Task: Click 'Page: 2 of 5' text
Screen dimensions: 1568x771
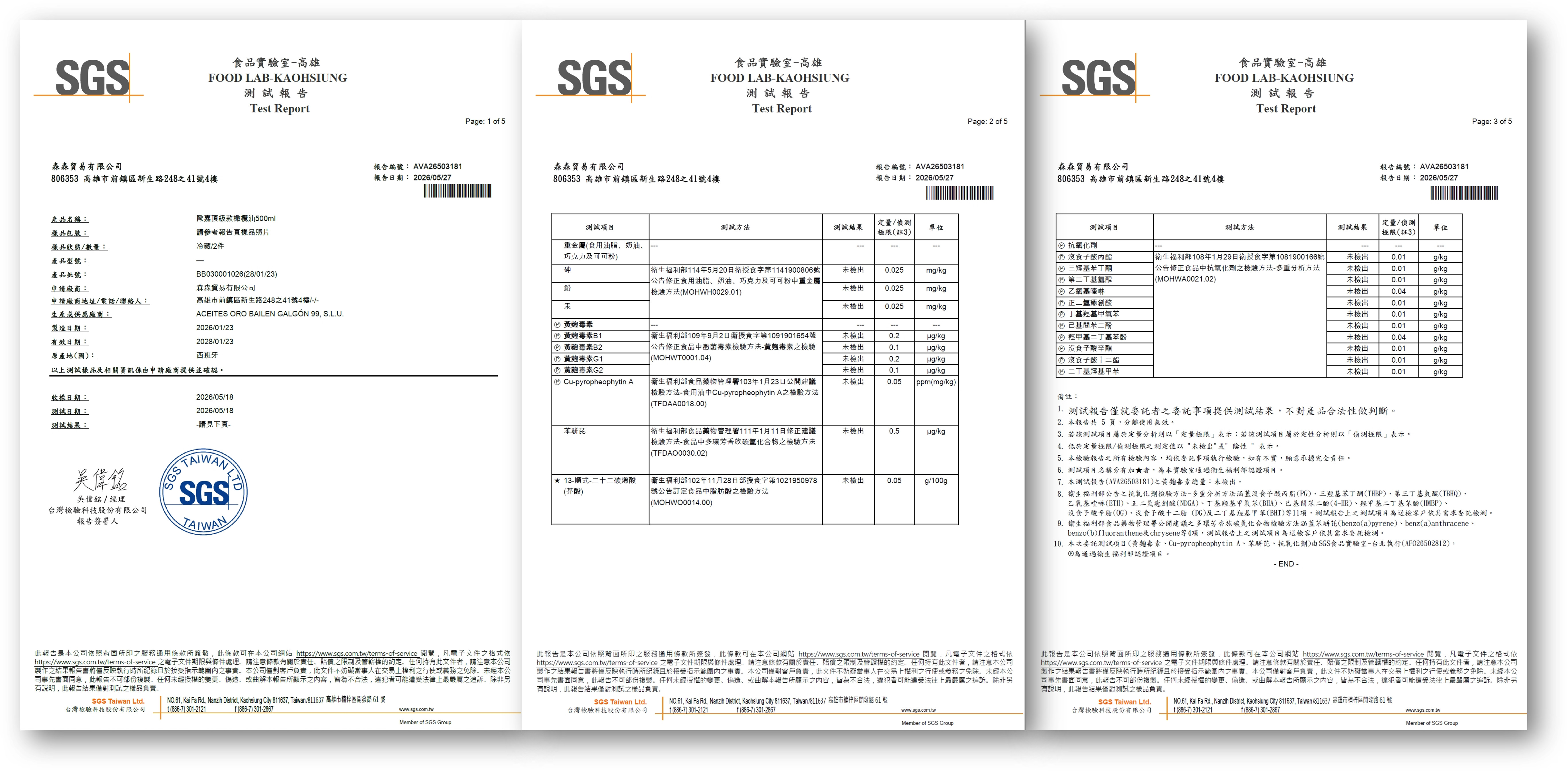Action: tap(987, 121)
